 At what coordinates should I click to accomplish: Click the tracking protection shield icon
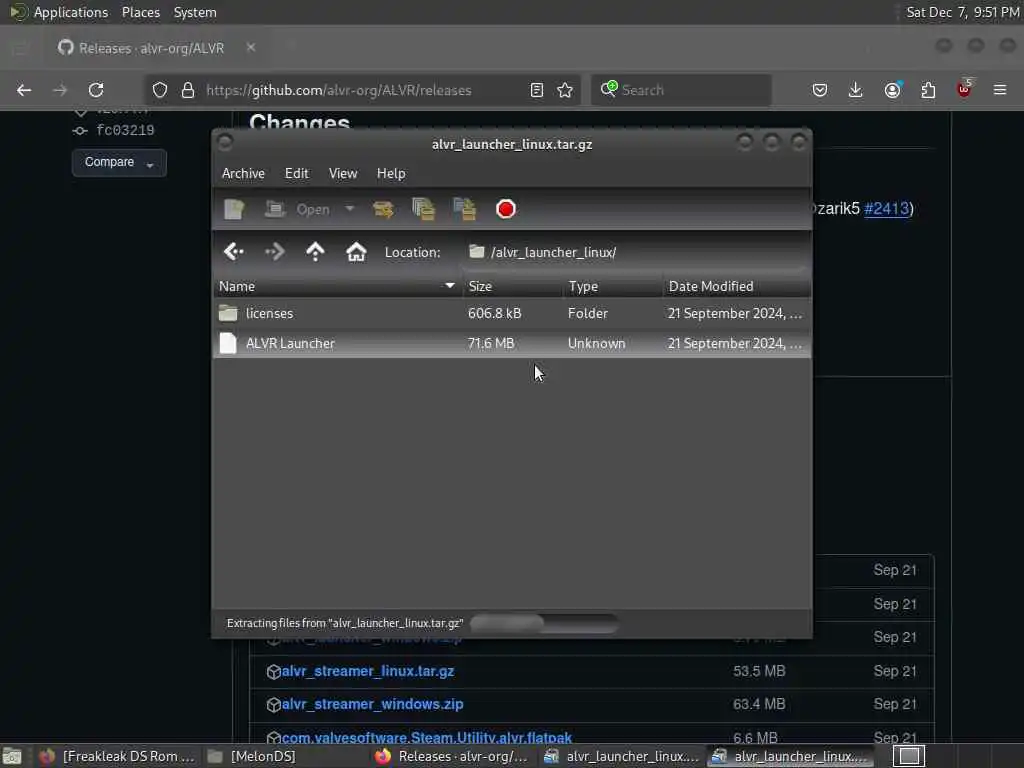click(160, 90)
